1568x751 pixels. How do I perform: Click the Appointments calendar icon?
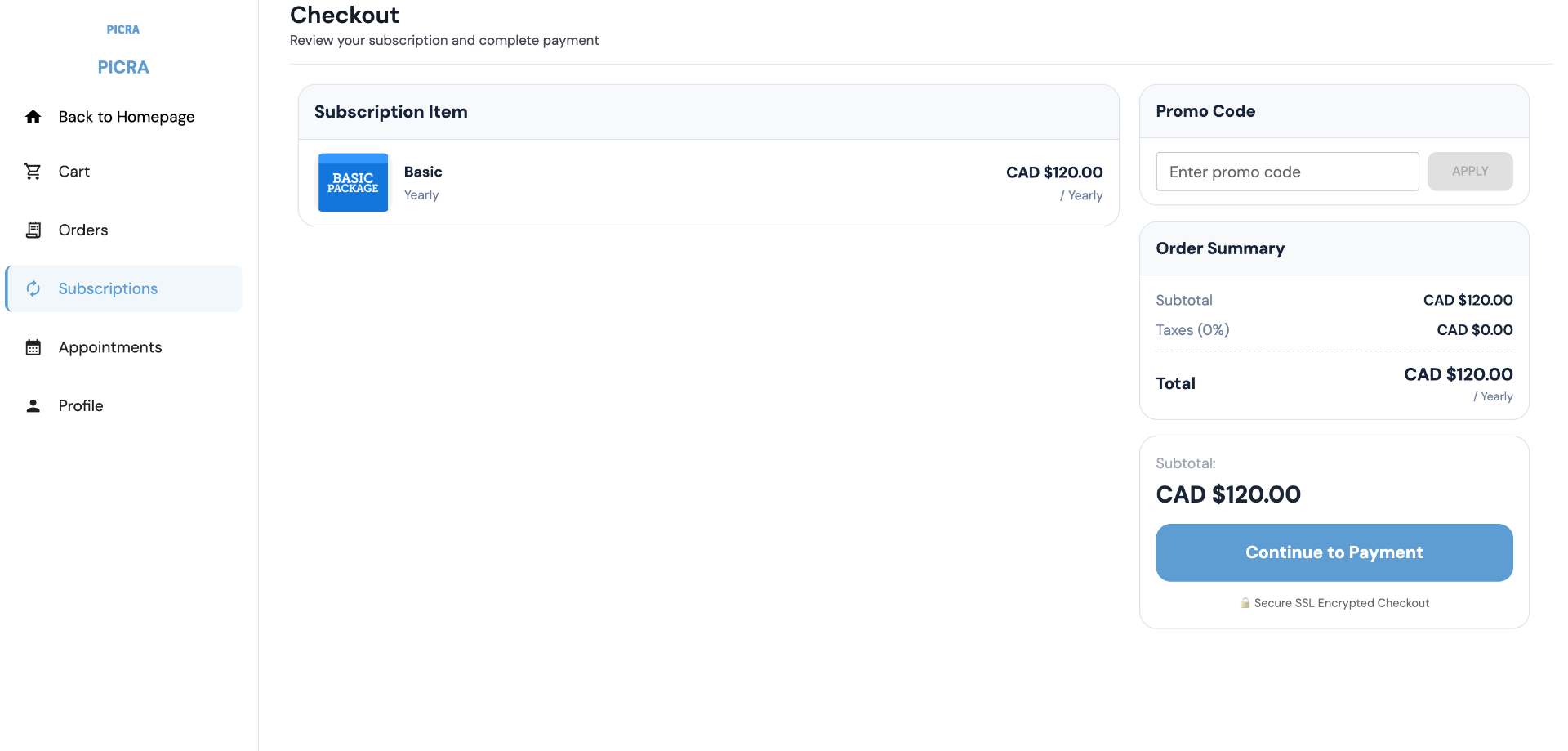[x=33, y=347]
